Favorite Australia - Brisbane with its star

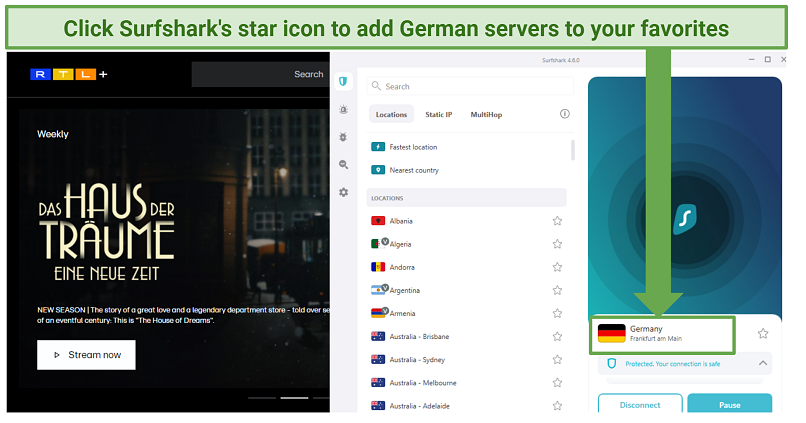pos(557,336)
